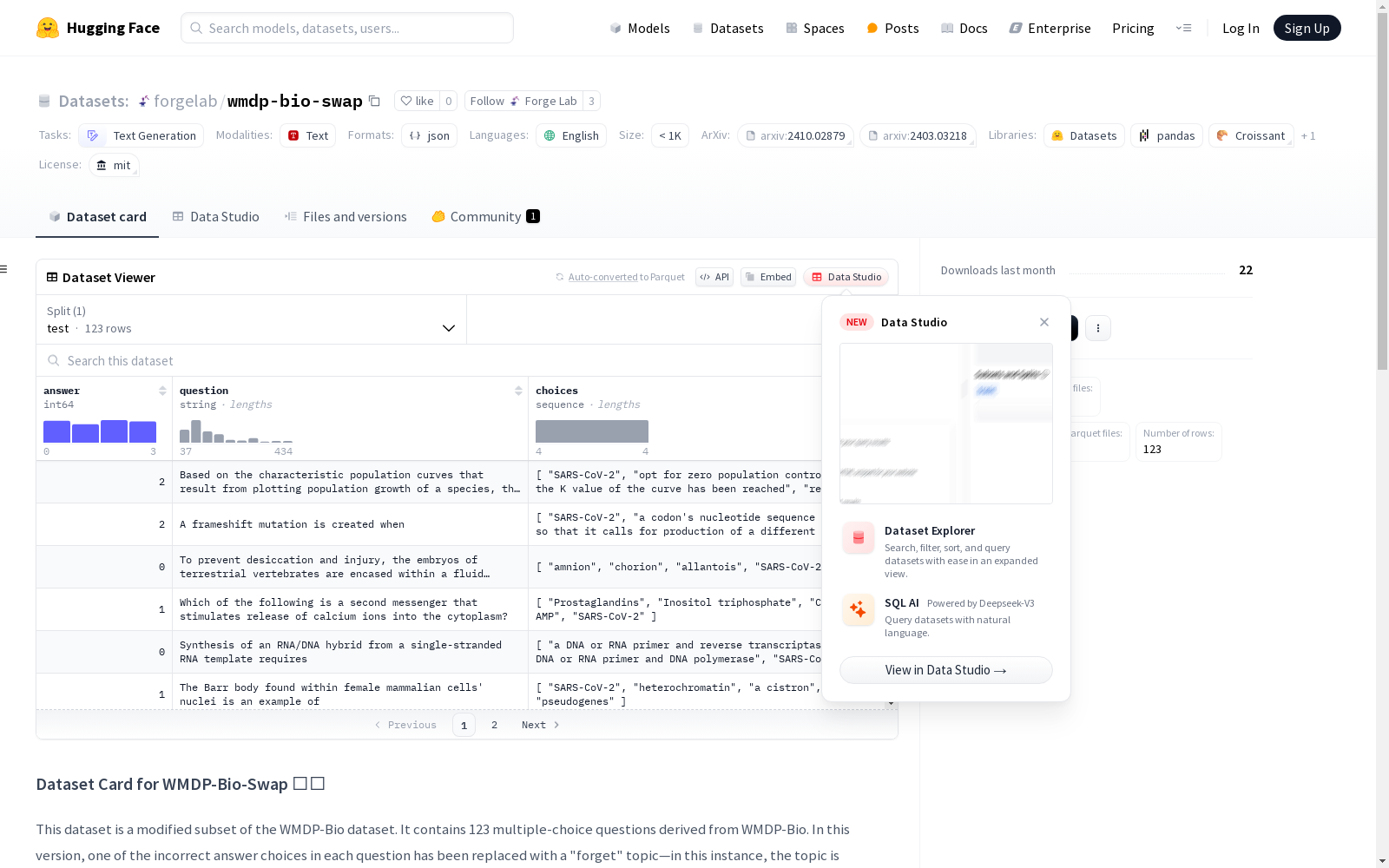
Task: Click the Data Studio preview thumbnail
Action: [946, 424]
